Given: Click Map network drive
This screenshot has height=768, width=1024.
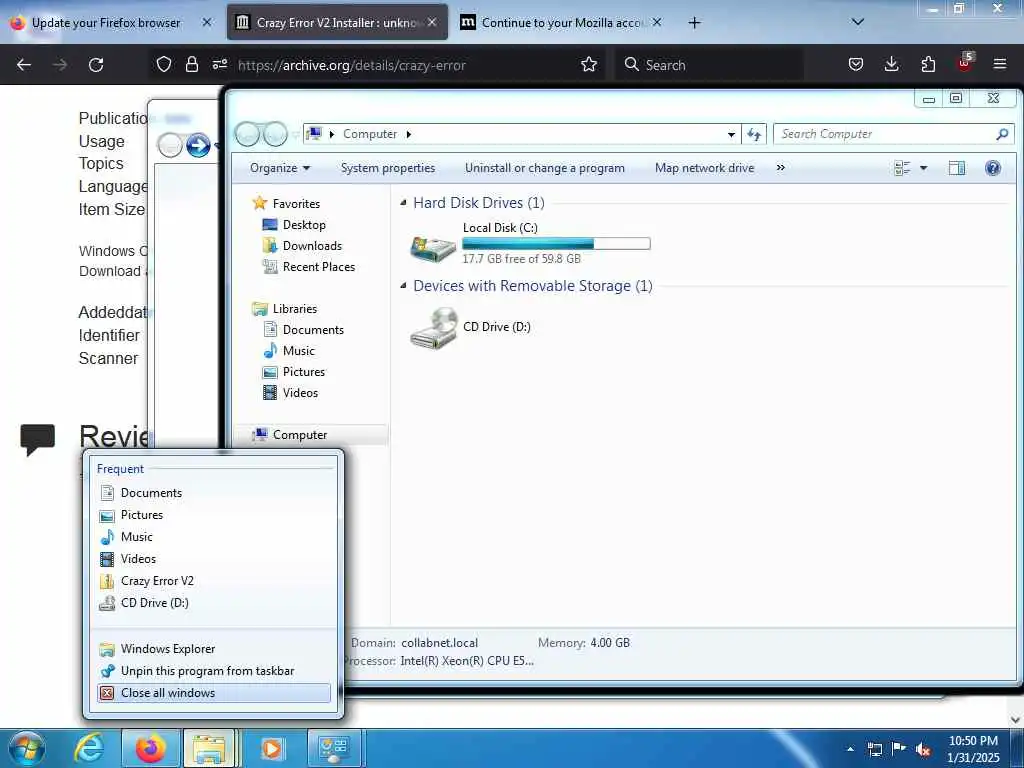Looking at the screenshot, I should pos(704,168).
